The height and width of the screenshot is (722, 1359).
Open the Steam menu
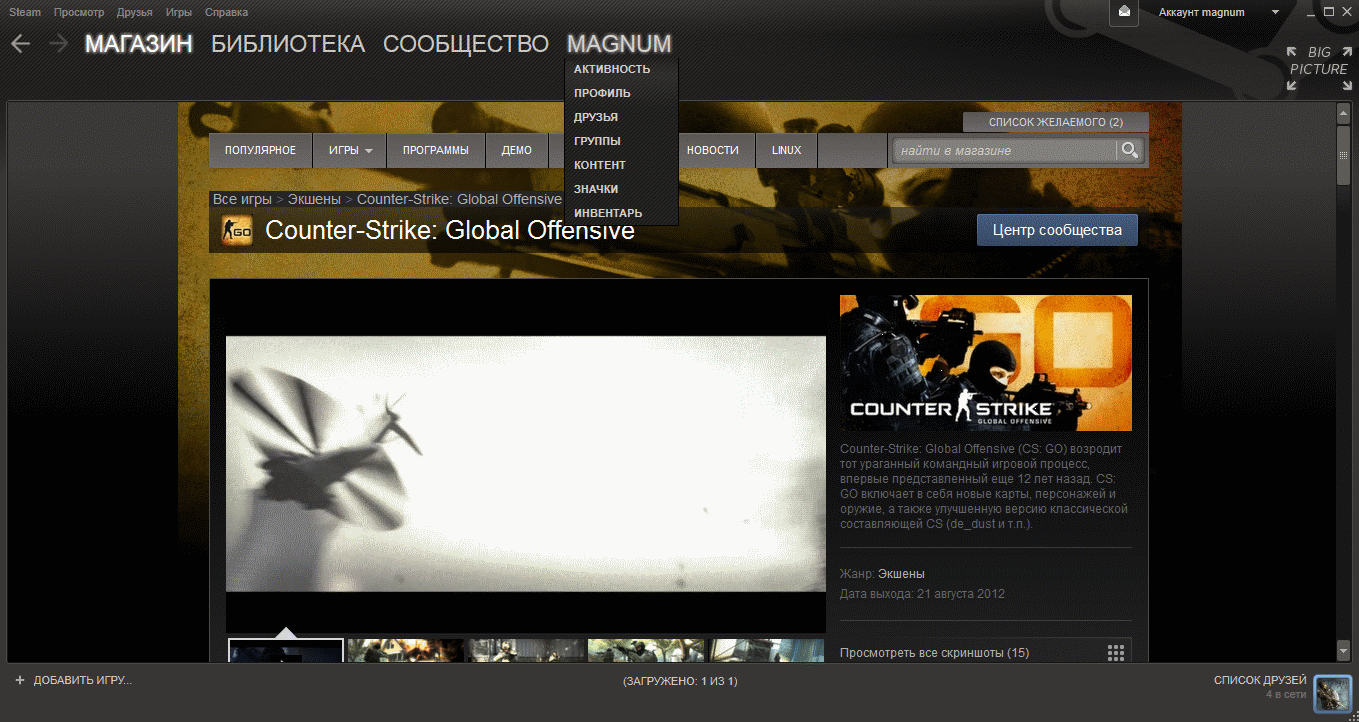click(x=25, y=12)
